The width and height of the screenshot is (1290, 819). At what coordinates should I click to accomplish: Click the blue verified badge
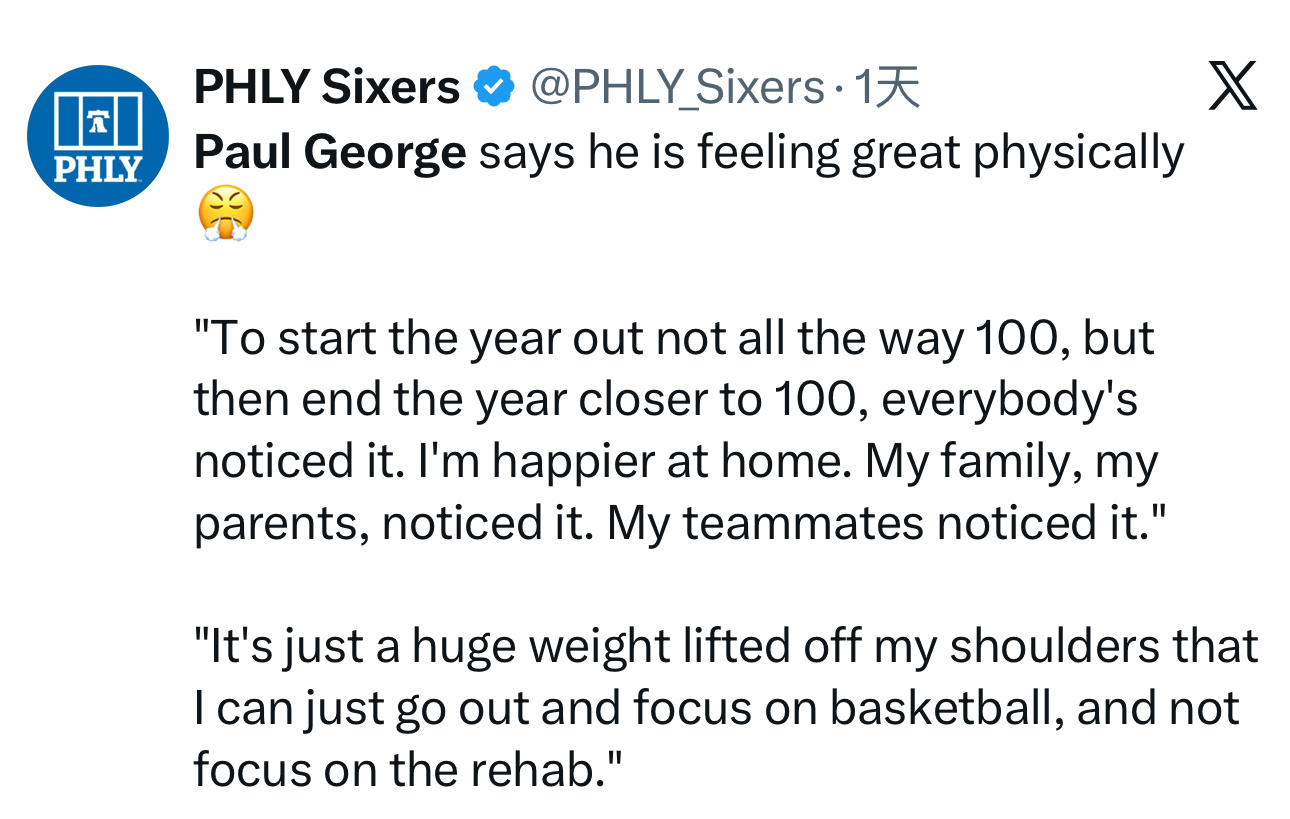[492, 88]
